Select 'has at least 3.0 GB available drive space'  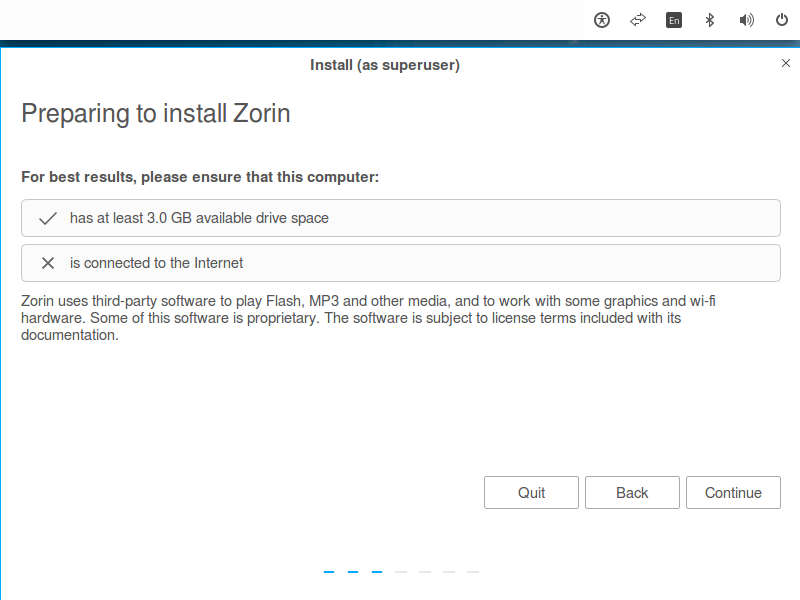tap(401, 218)
